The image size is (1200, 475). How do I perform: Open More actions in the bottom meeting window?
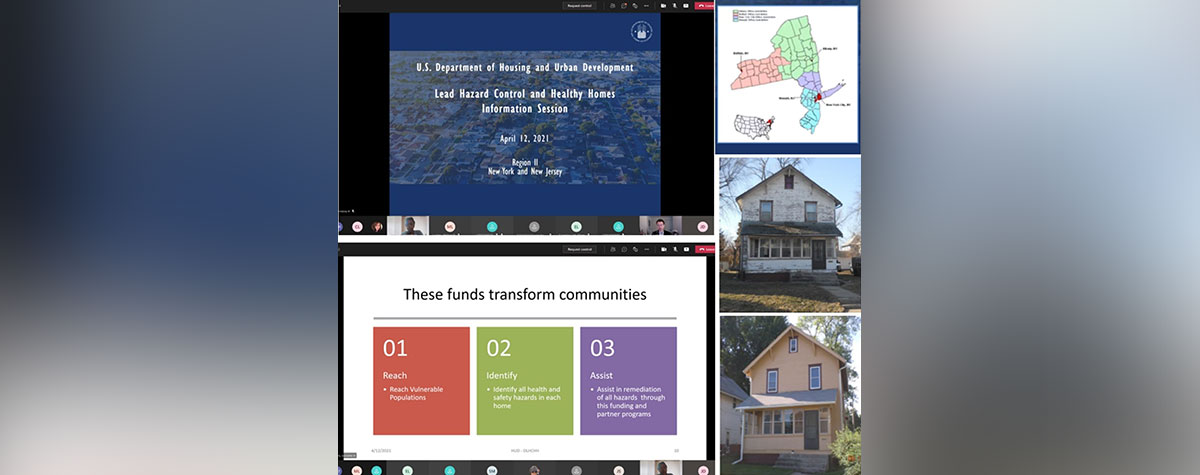click(x=647, y=249)
